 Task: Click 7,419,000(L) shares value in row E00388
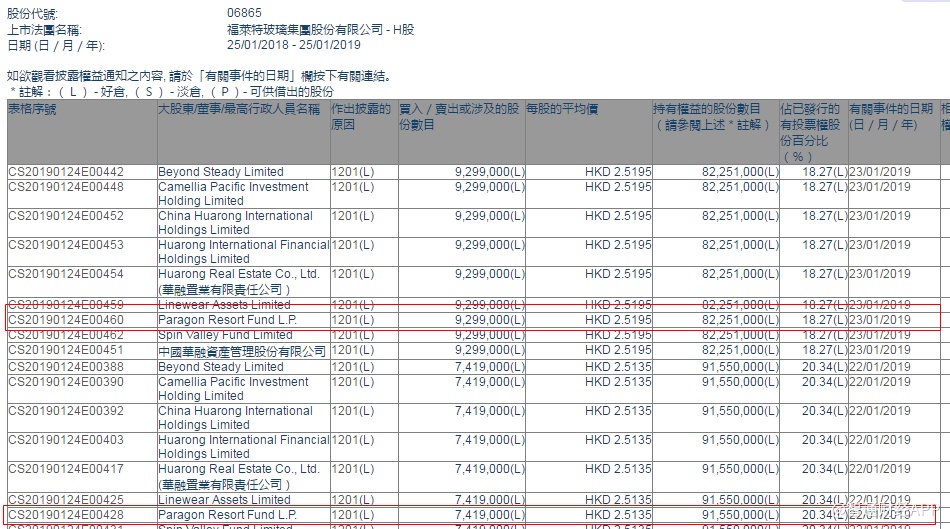490,367
